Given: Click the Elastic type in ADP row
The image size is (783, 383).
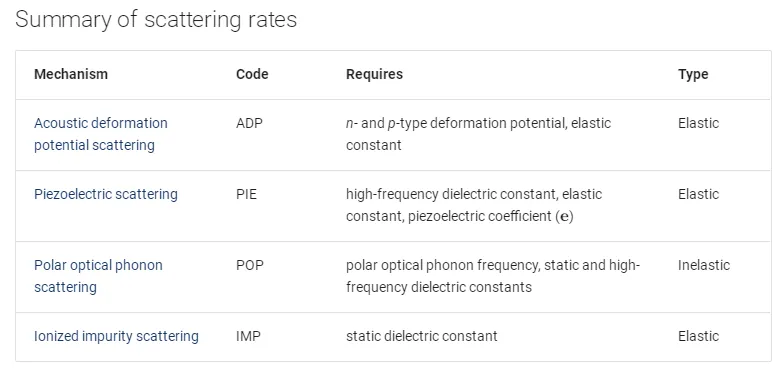Looking at the screenshot, I should 699,123.
